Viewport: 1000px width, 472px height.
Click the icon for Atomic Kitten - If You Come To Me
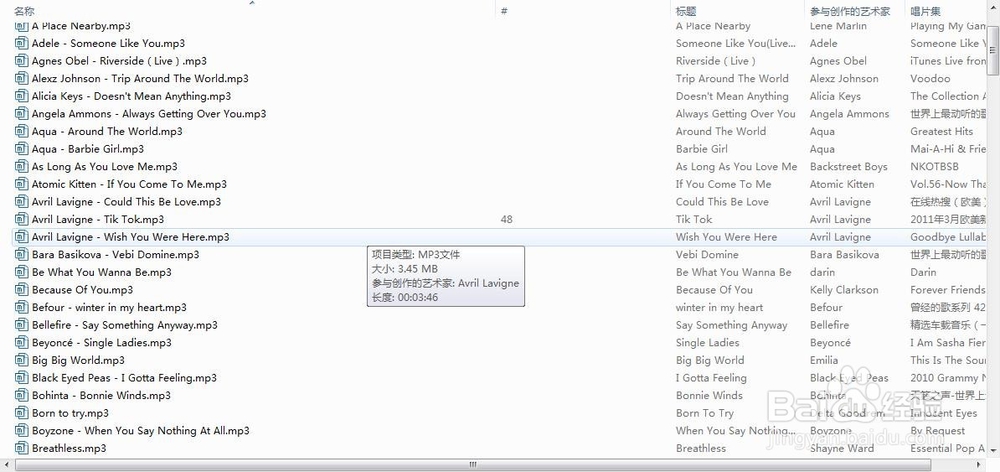click(22, 184)
